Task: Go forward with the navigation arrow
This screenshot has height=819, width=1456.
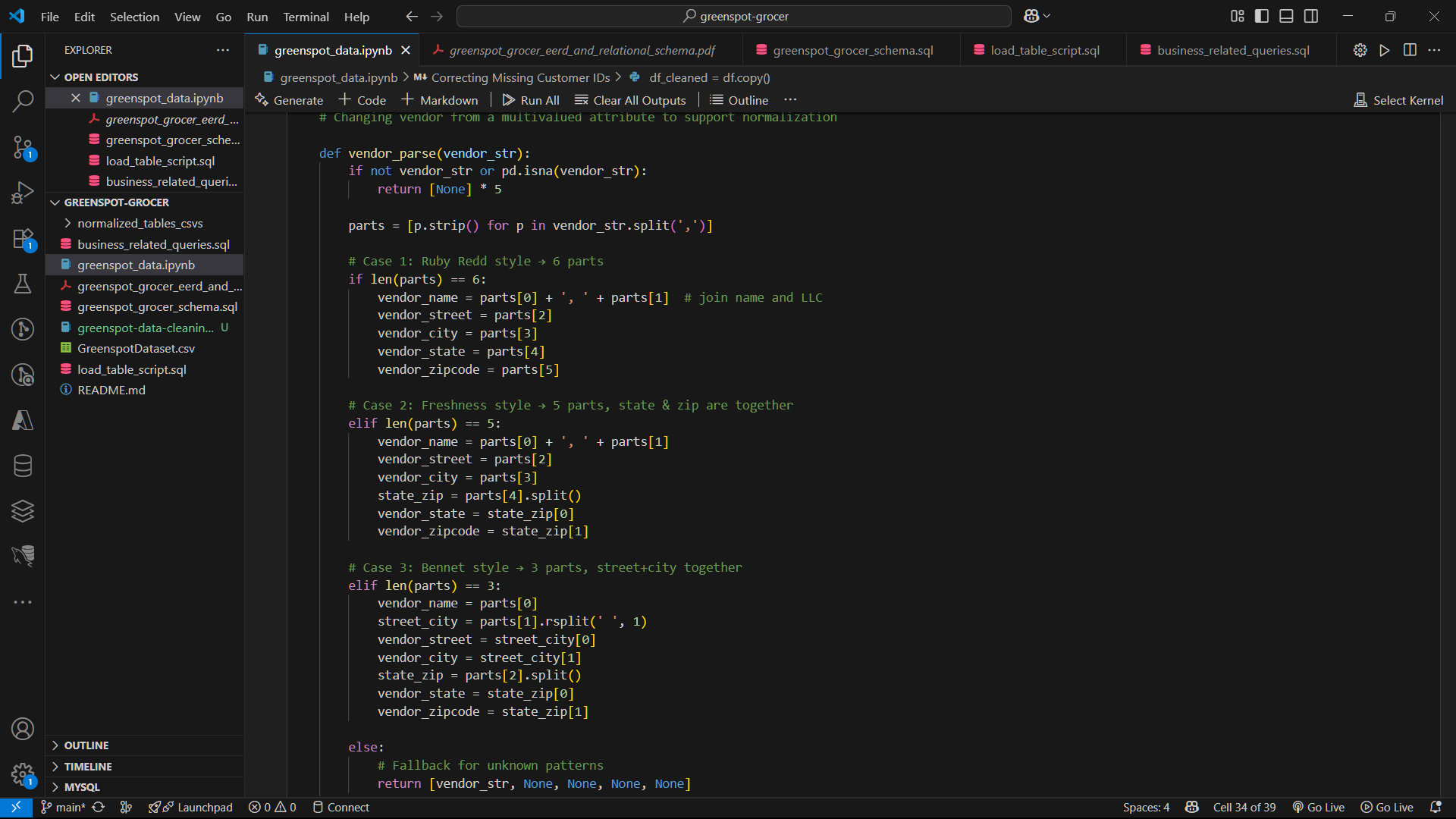Action: (x=437, y=16)
